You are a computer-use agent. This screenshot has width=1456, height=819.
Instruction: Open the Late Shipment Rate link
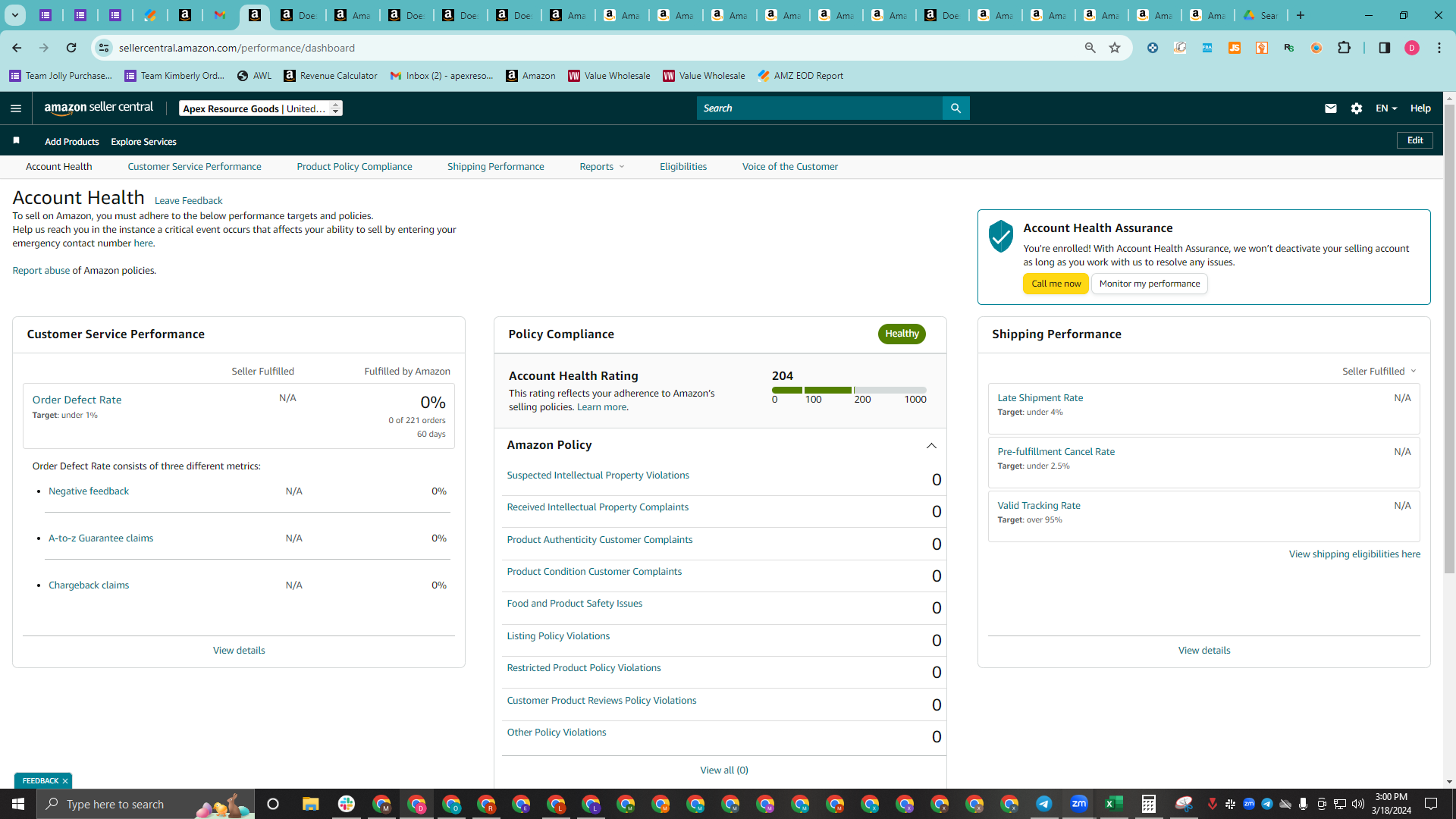point(1040,398)
